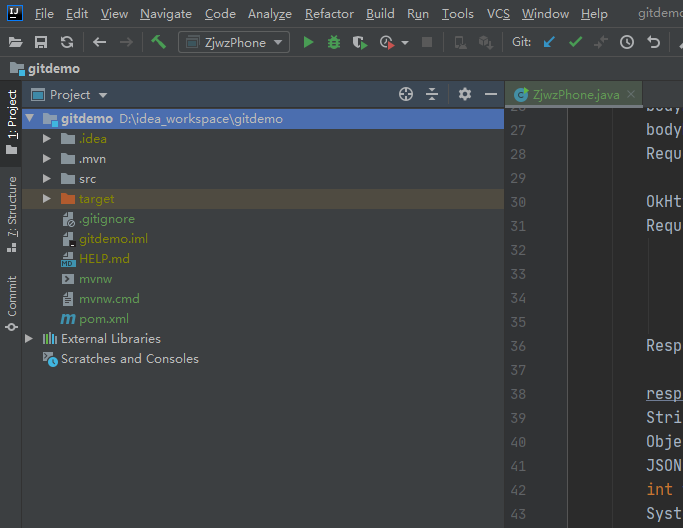The height and width of the screenshot is (528, 683).
Task: Expand the .mvn folder
Action: tap(47, 159)
